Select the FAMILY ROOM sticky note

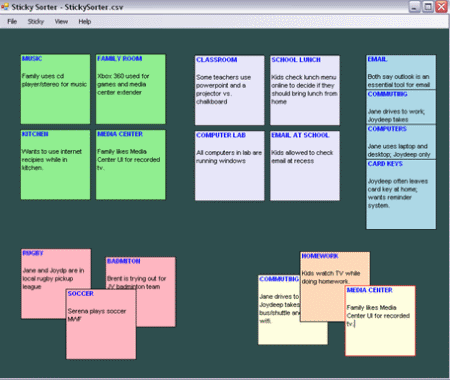tap(131, 89)
